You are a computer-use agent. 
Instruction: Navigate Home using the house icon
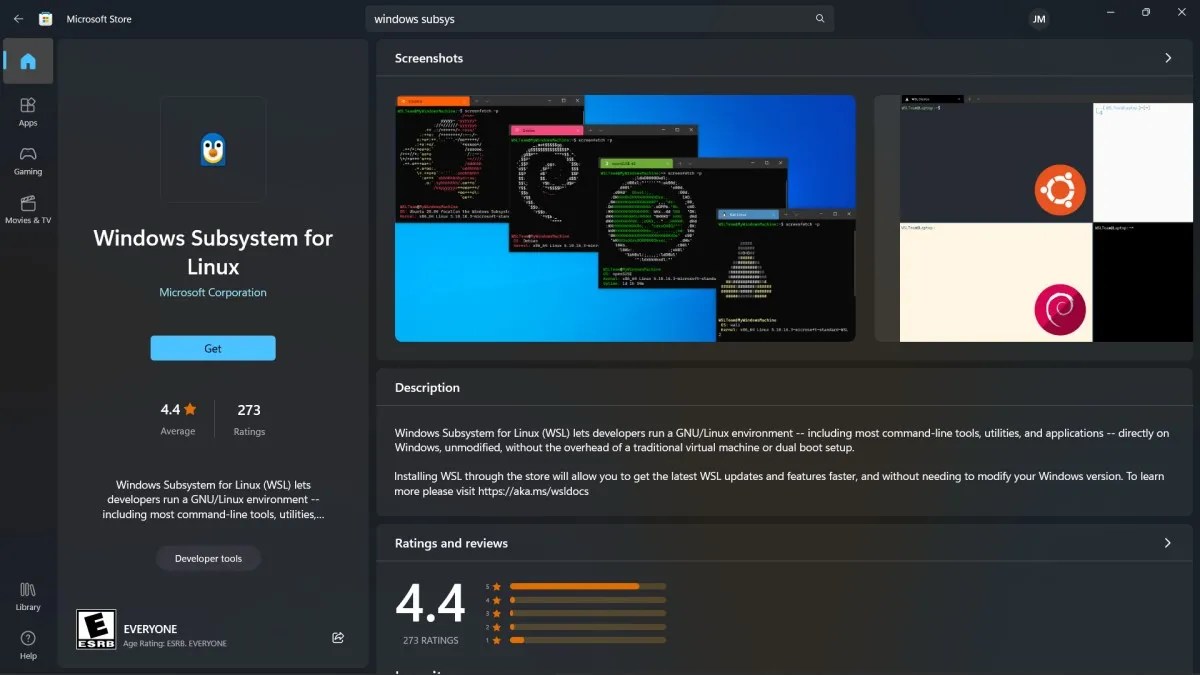28,61
